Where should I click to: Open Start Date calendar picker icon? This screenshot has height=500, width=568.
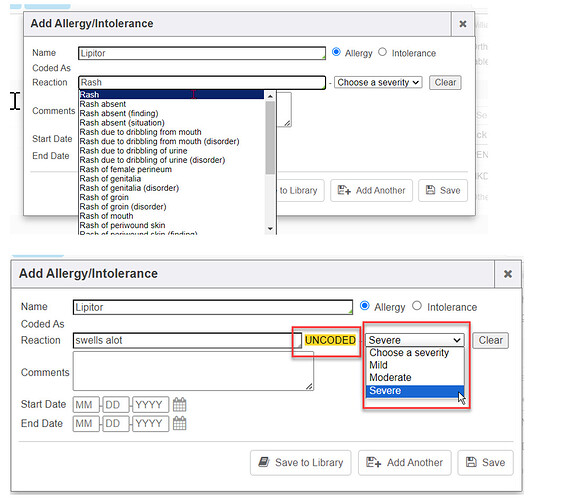tap(179, 404)
